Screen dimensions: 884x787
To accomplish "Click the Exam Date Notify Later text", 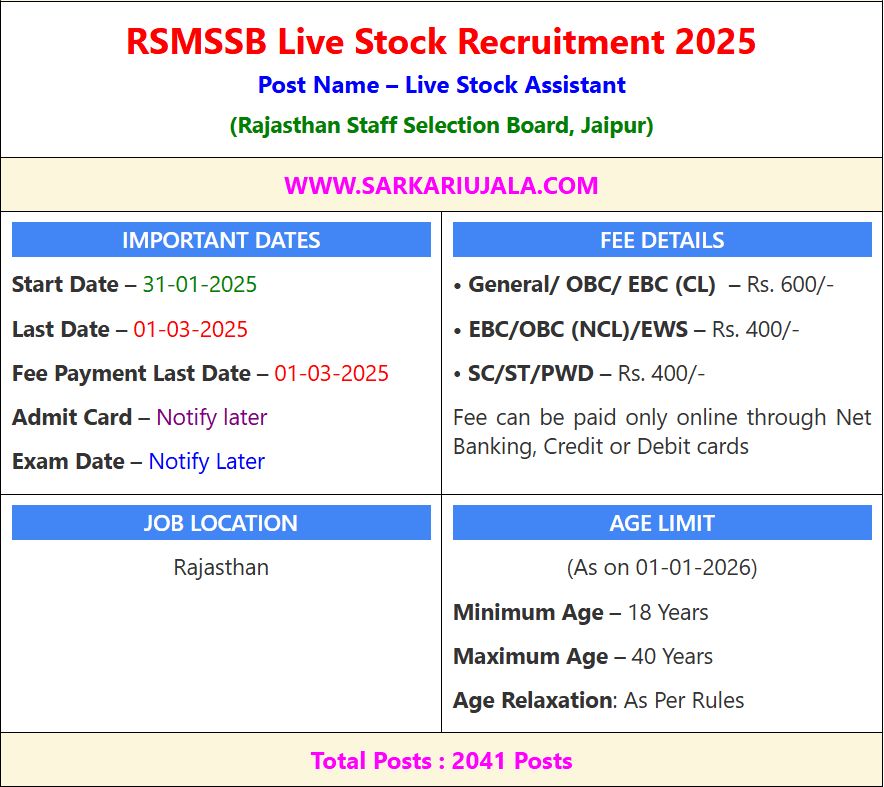I will click(x=206, y=461).
